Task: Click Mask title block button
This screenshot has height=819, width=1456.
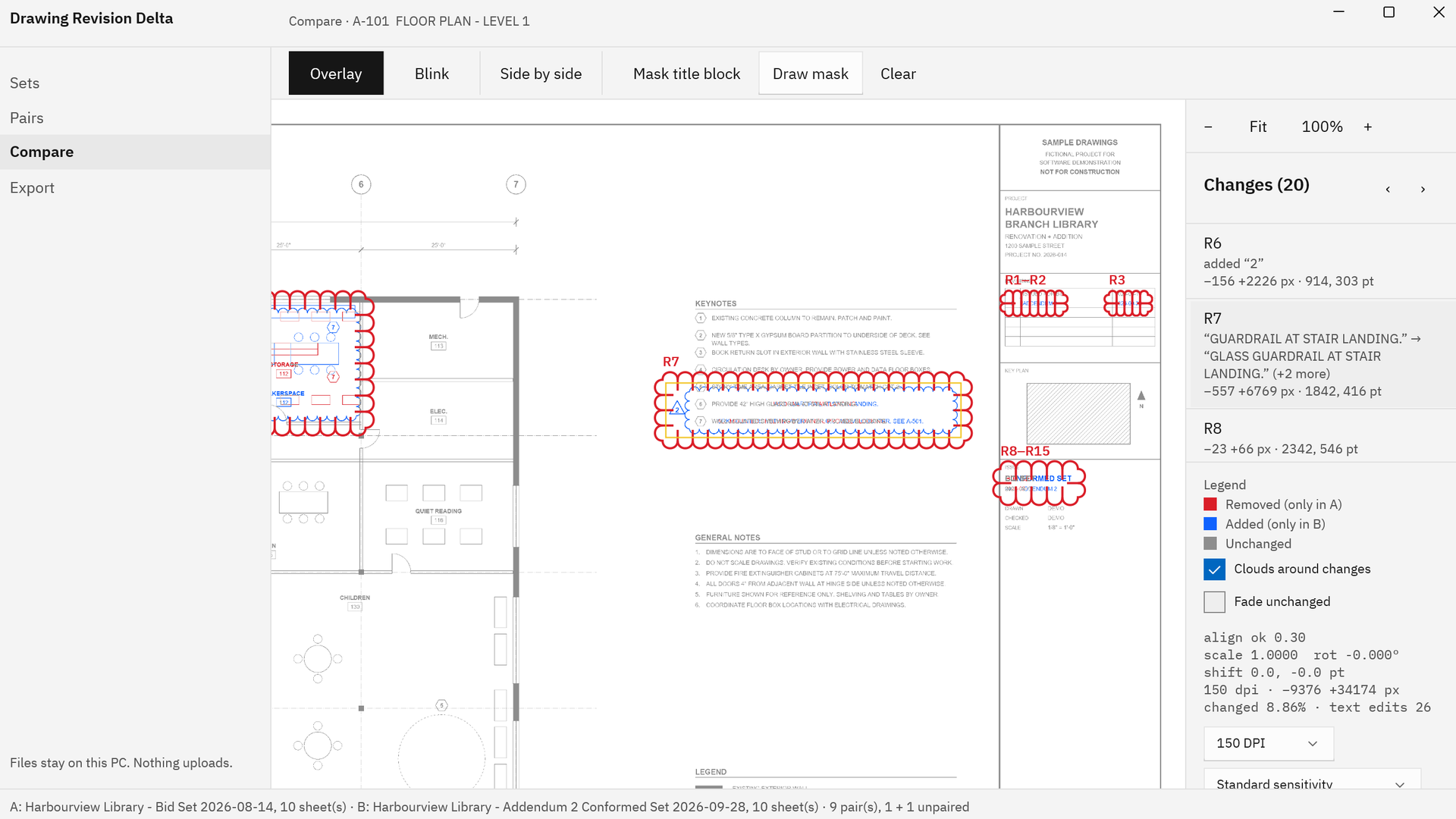Action: 686,74
